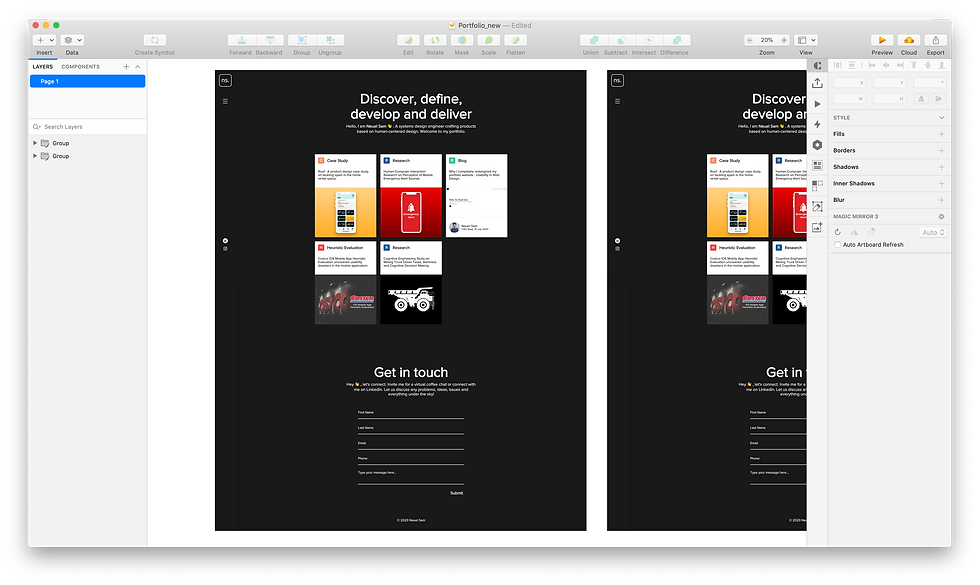
Task: Click the Group toolbar icon
Action: (302, 40)
